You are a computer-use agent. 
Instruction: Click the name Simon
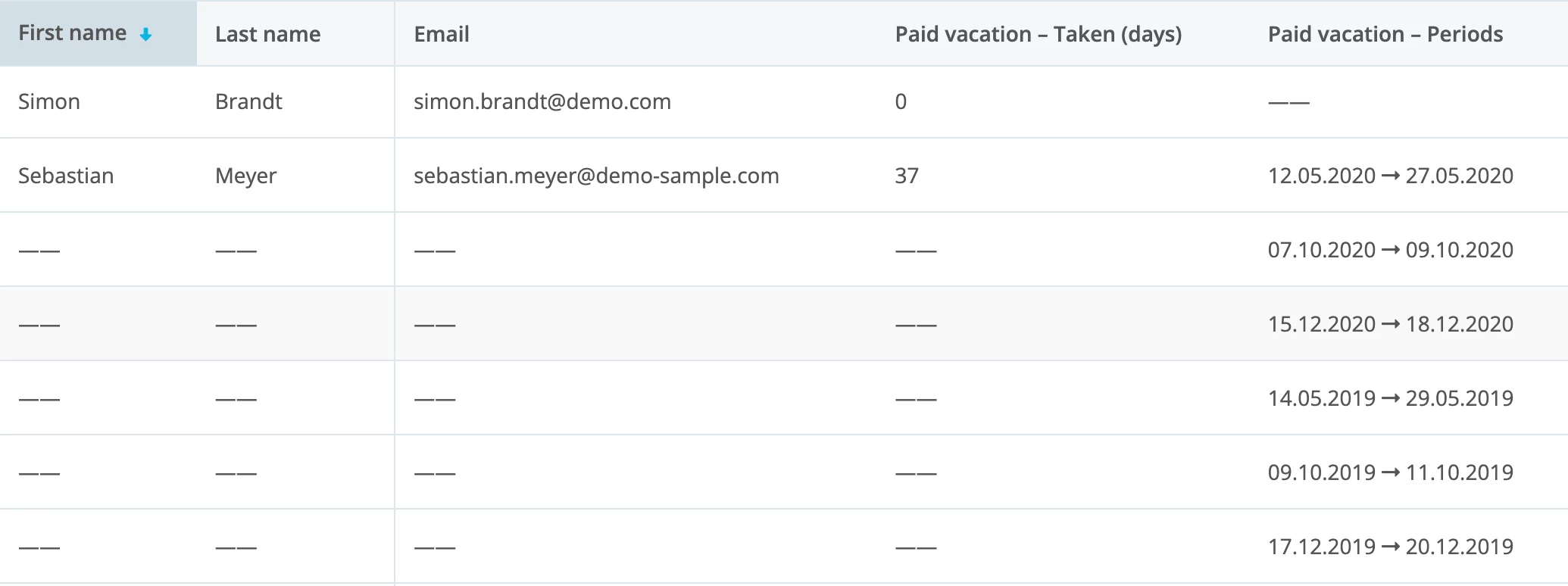[49, 101]
